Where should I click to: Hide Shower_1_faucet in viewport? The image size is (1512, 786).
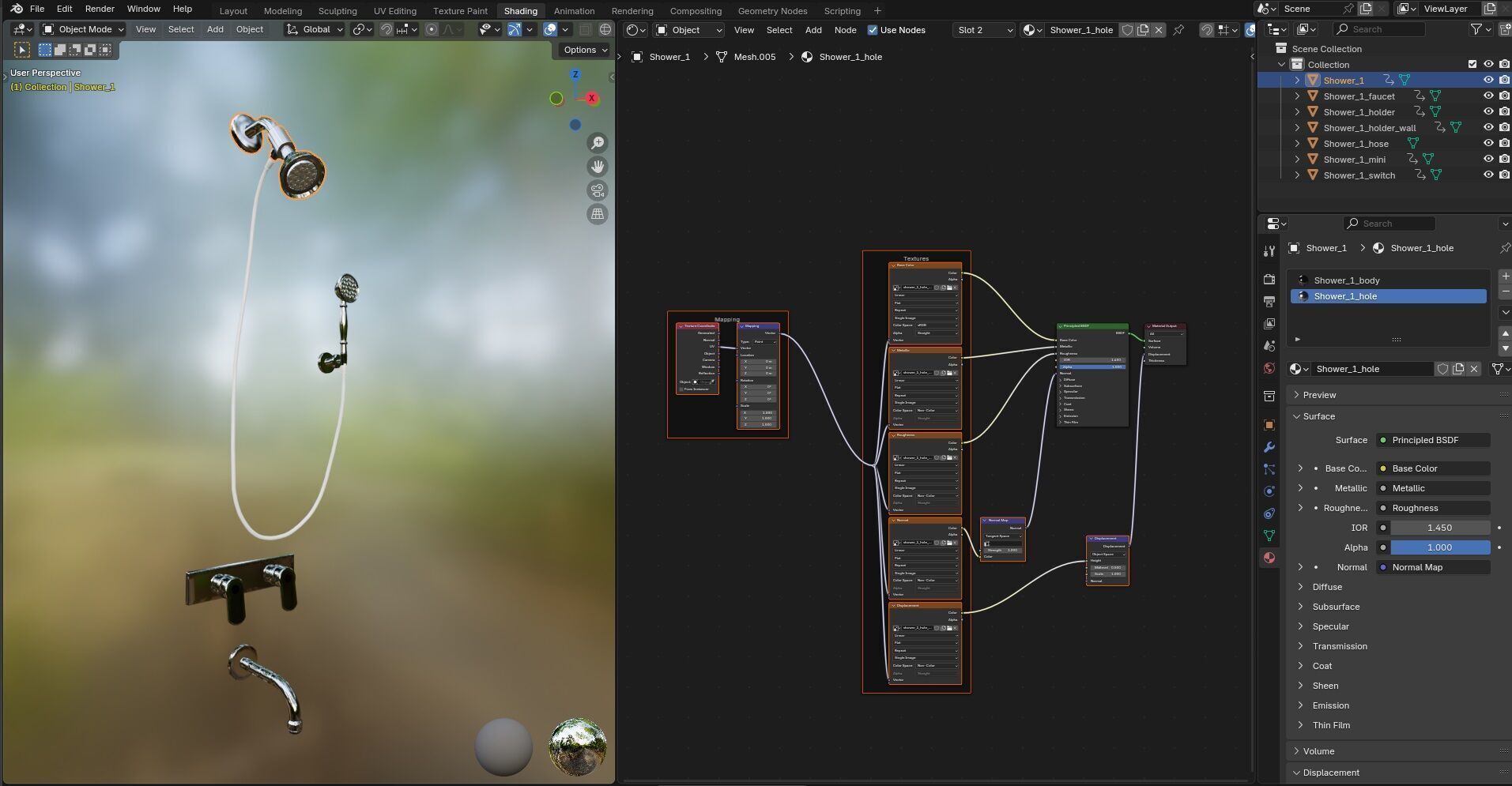(1488, 96)
